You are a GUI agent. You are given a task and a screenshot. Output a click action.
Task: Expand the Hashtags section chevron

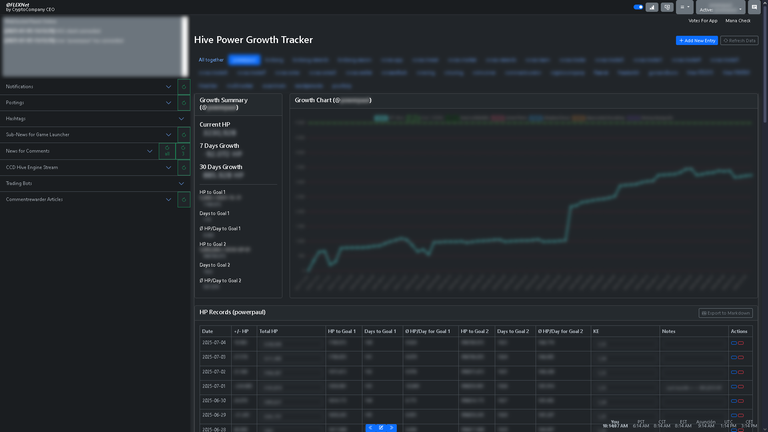coord(181,119)
